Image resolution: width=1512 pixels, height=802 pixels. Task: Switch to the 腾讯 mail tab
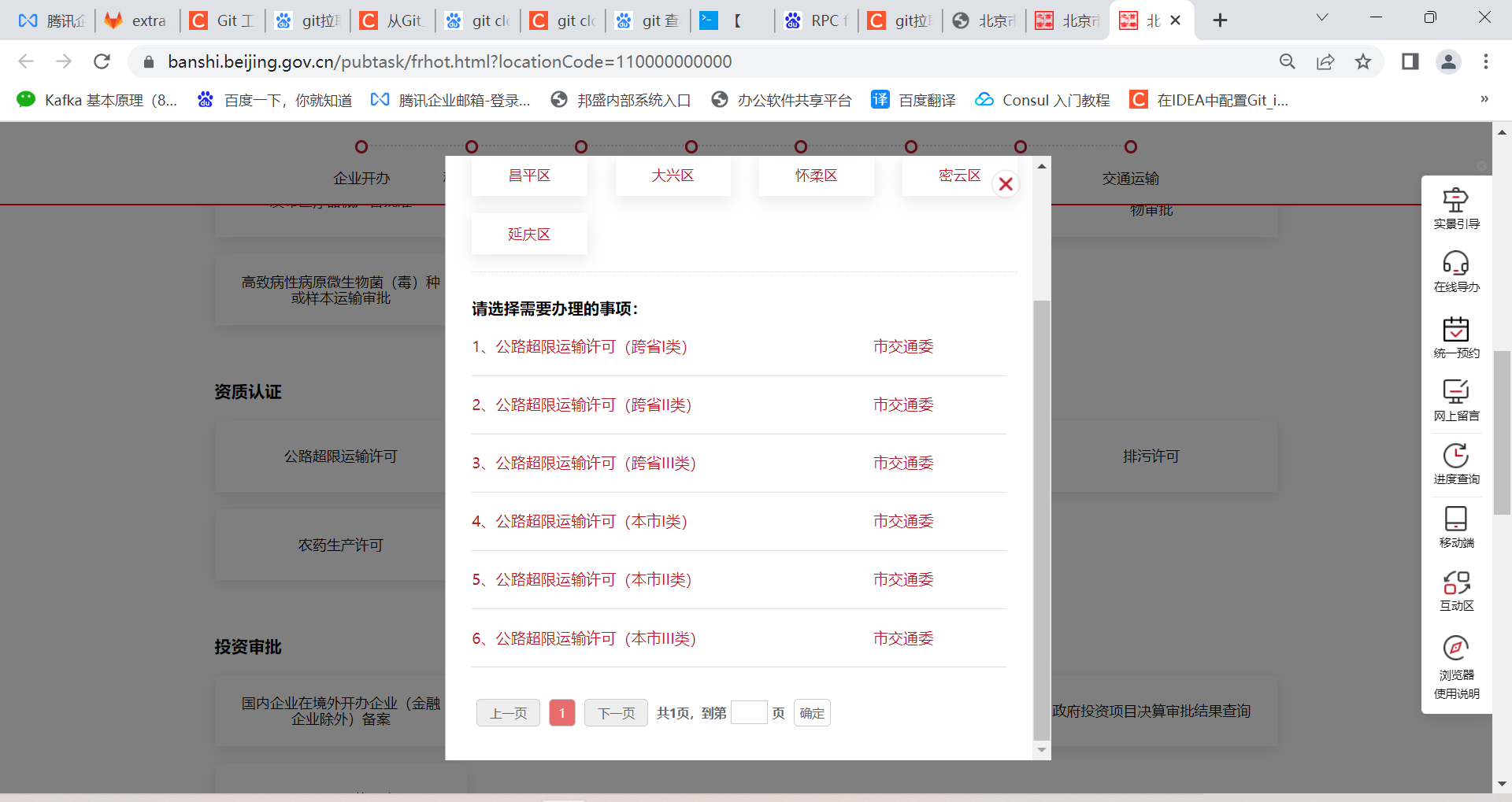52,20
